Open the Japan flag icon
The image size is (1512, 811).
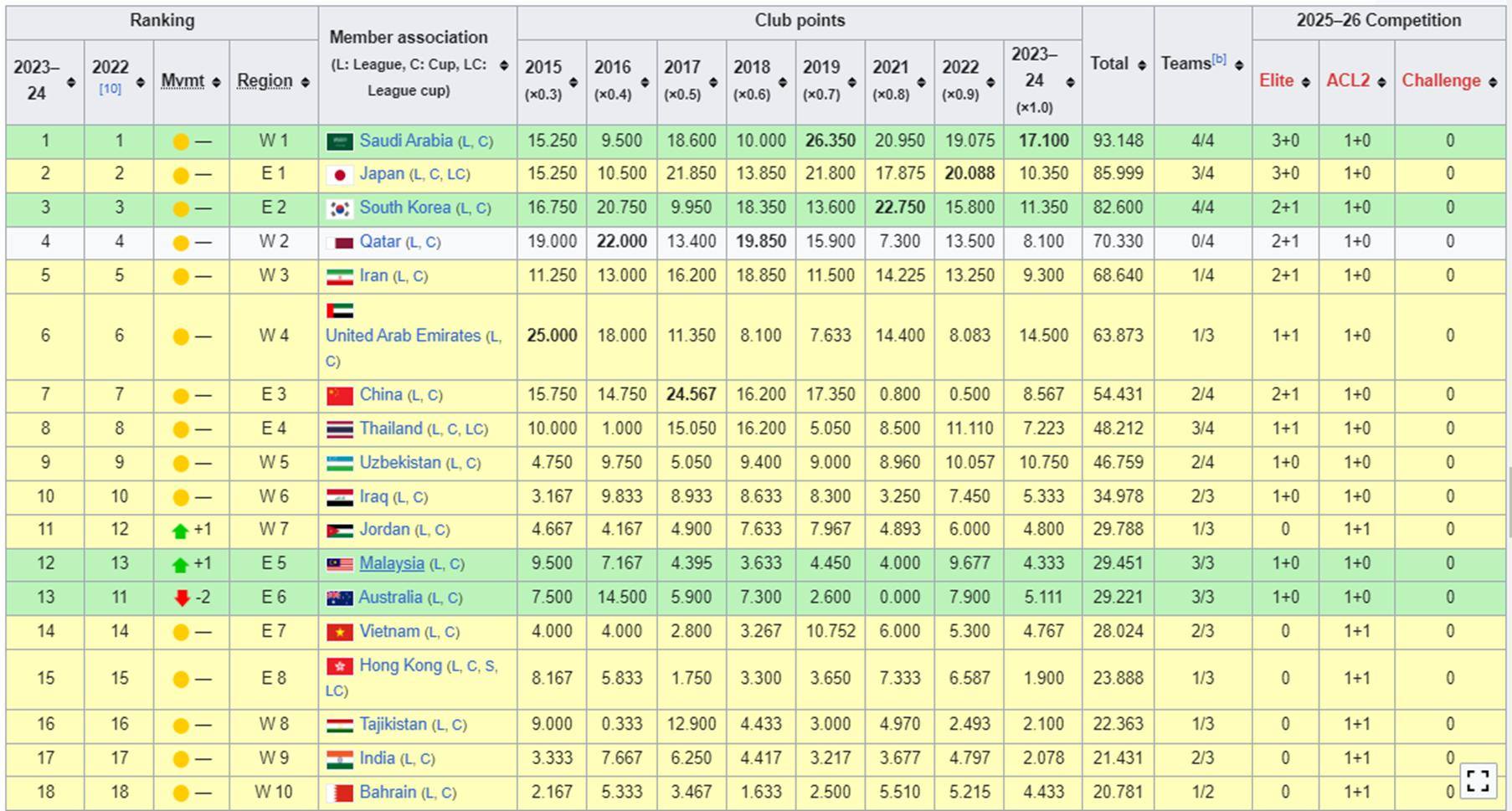pos(339,175)
